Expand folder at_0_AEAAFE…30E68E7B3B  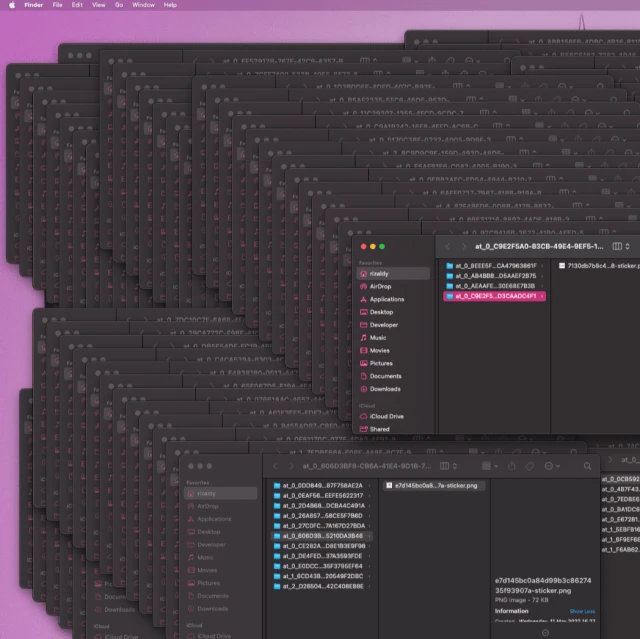click(496, 286)
